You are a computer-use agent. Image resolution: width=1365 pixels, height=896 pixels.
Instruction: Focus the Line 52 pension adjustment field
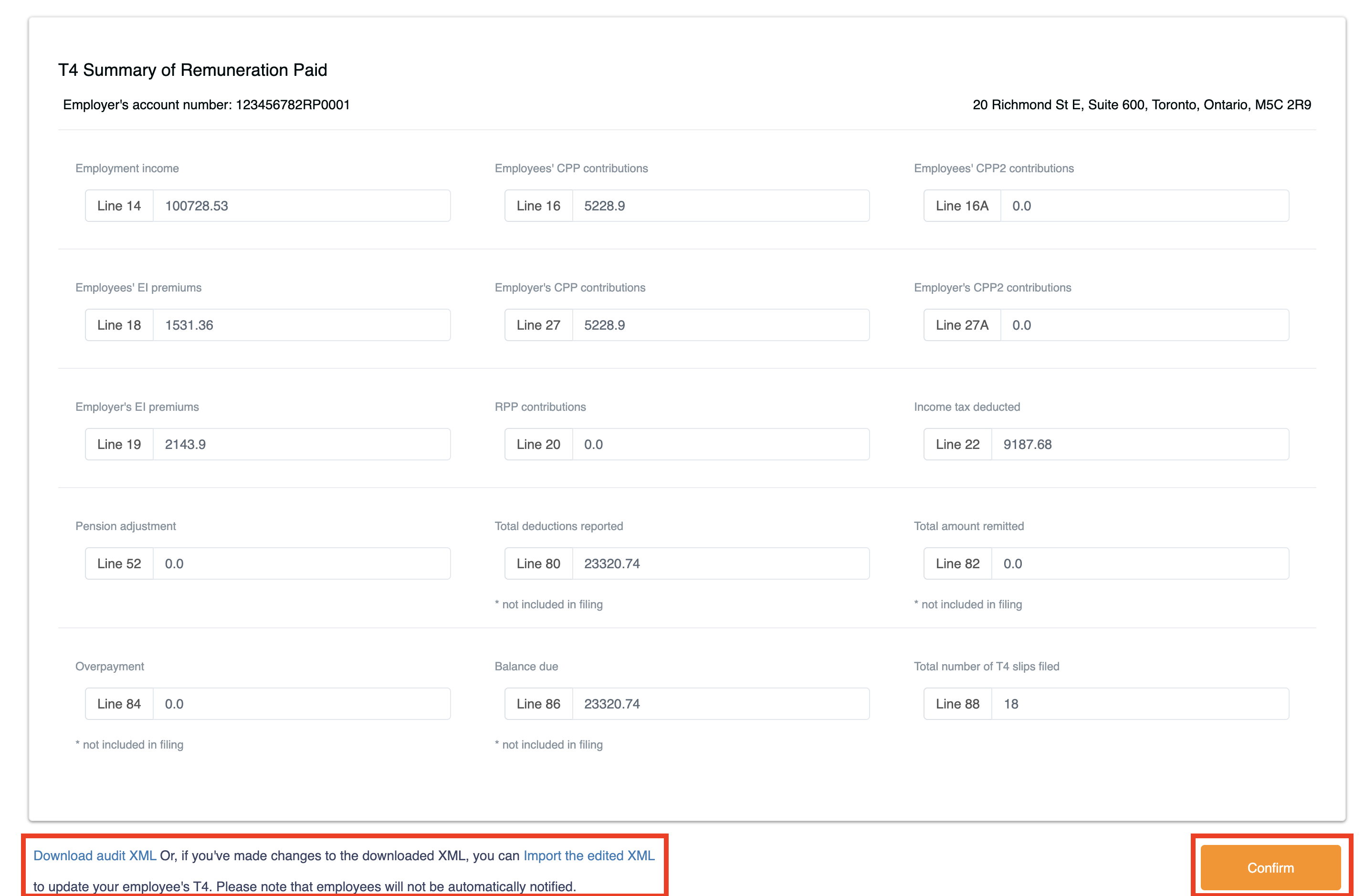(x=302, y=563)
